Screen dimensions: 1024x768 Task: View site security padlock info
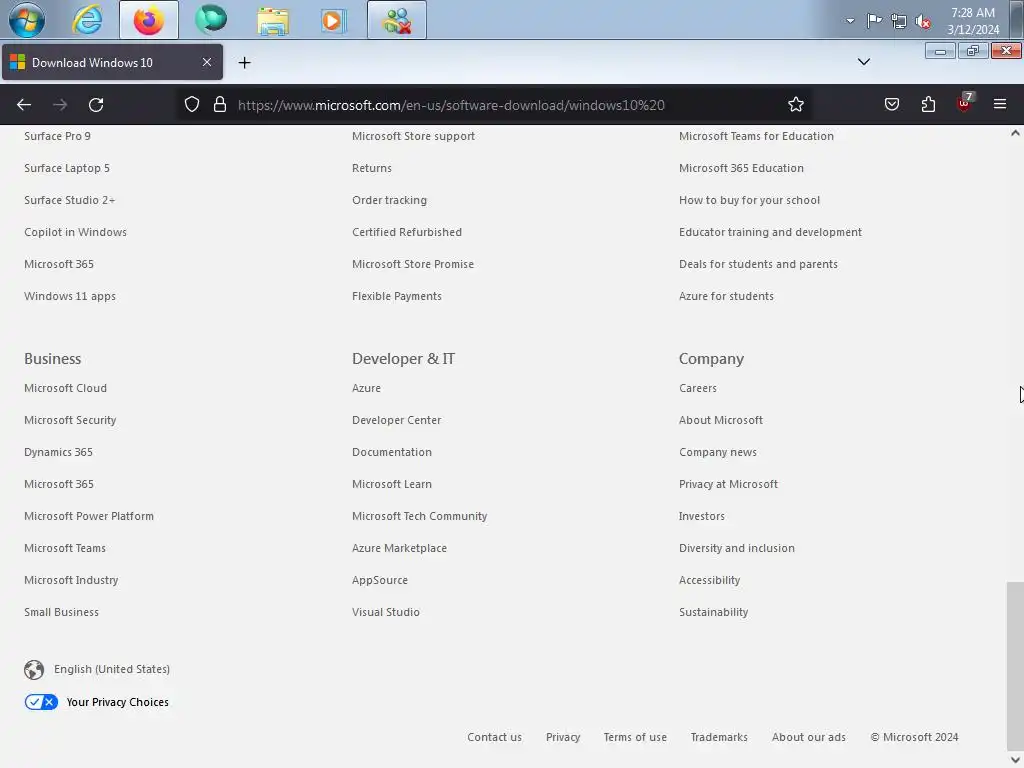220,104
